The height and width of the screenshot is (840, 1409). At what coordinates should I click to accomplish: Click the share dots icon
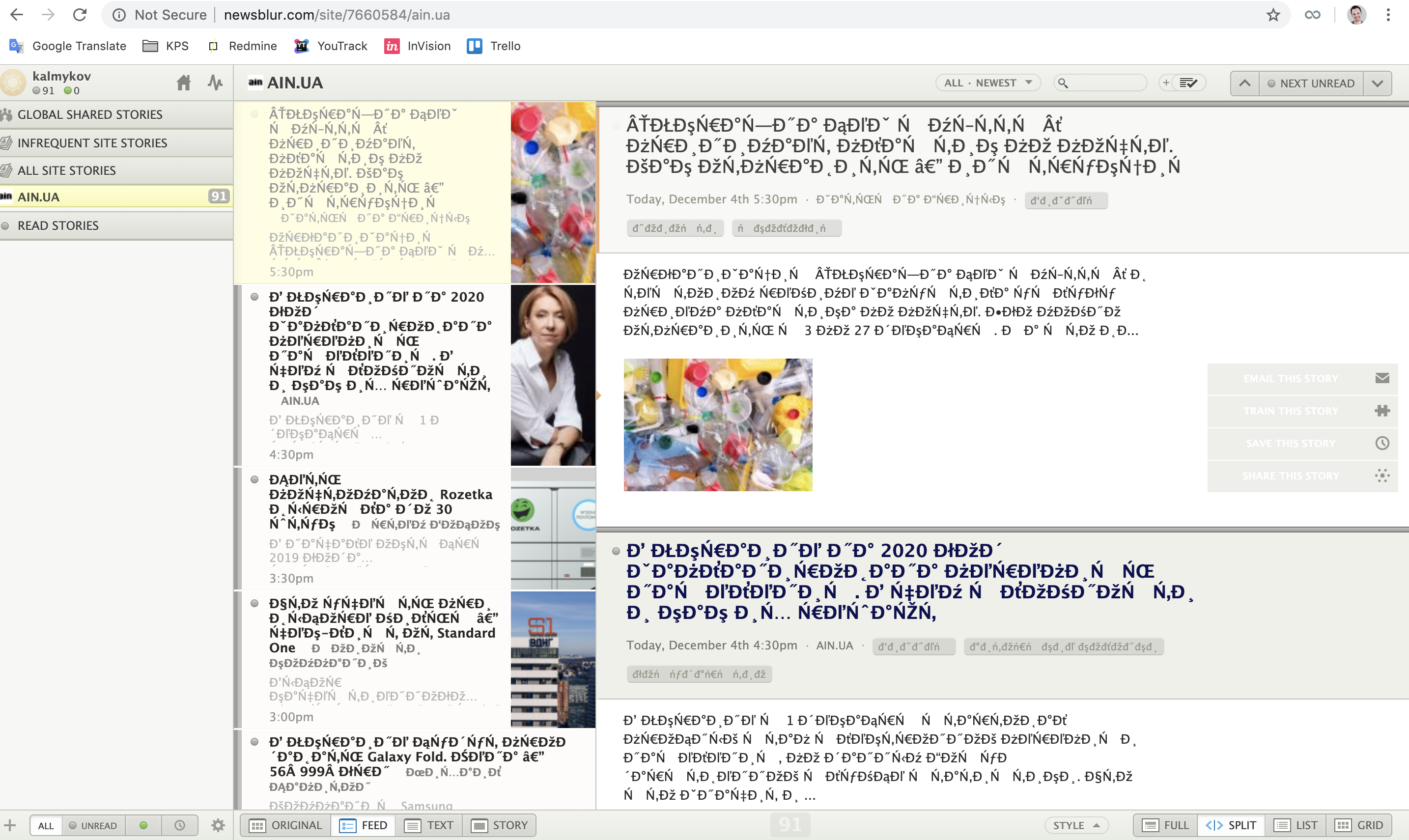1382,476
